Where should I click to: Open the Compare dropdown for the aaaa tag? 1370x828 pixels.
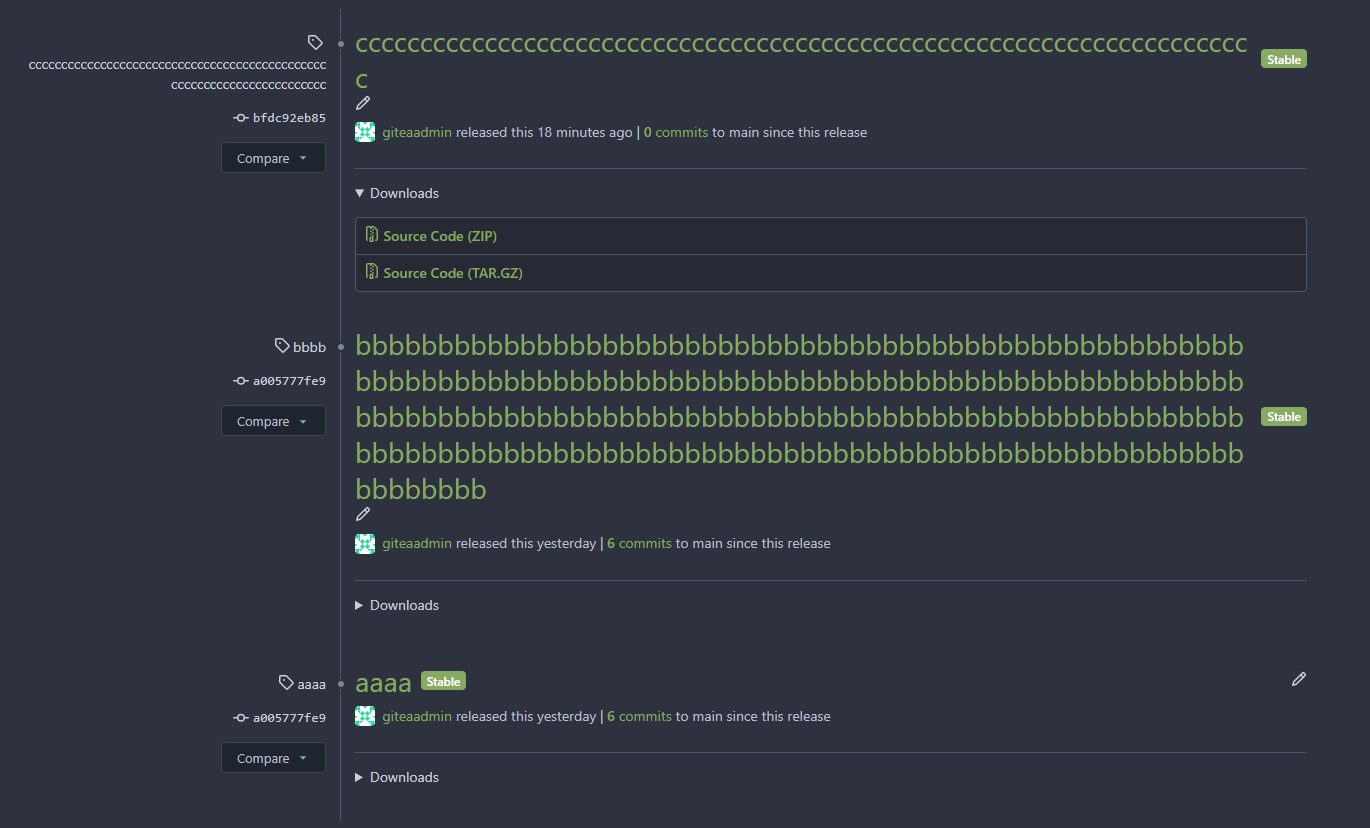coord(273,758)
